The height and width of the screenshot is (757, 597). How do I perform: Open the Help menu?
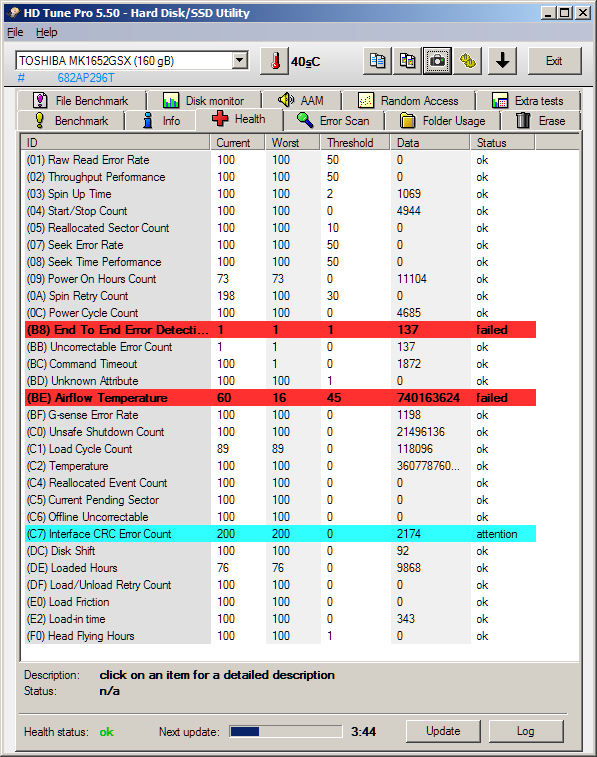[46, 32]
